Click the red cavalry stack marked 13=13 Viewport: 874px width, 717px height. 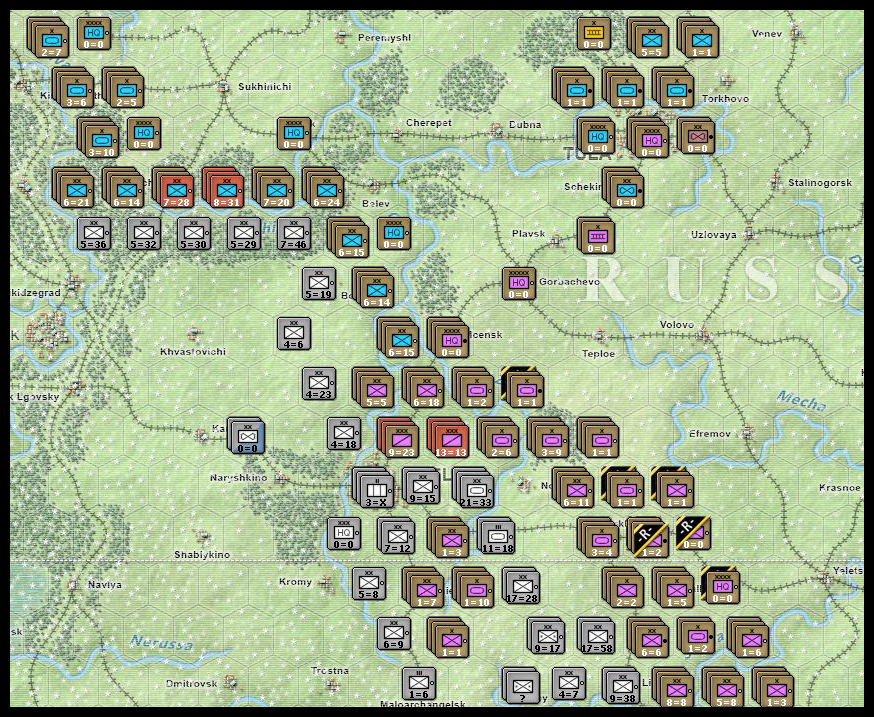pyautogui.click(x=451, y=441)
